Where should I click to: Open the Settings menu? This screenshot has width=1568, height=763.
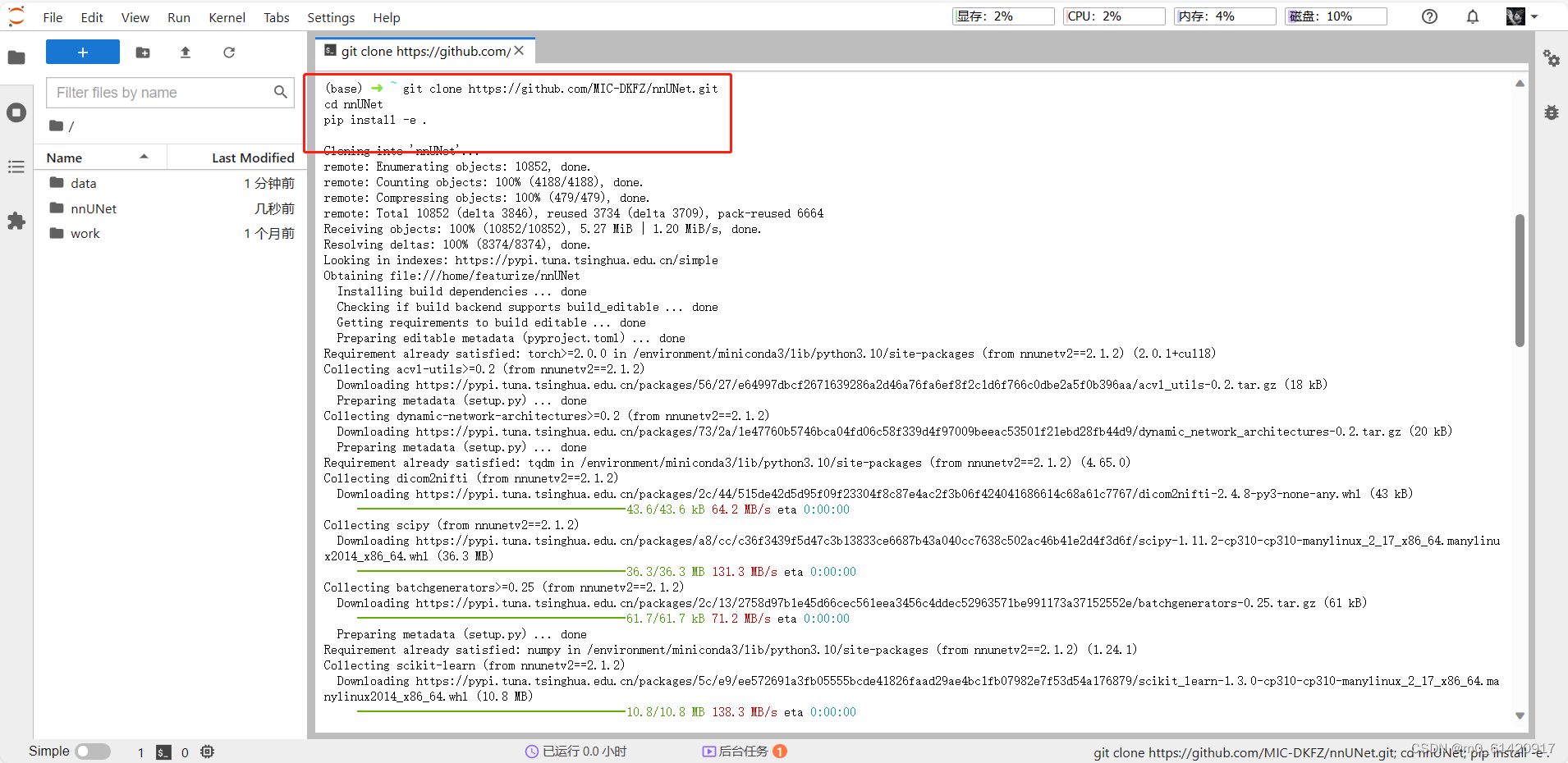[331, 17]
